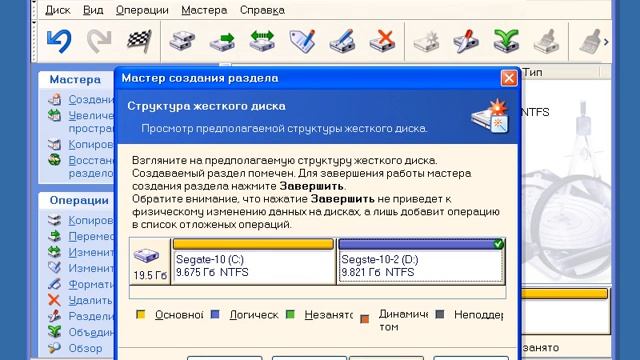
Task: Click the icon beside Объедин... in sidebar
Action: pos(54,332)
